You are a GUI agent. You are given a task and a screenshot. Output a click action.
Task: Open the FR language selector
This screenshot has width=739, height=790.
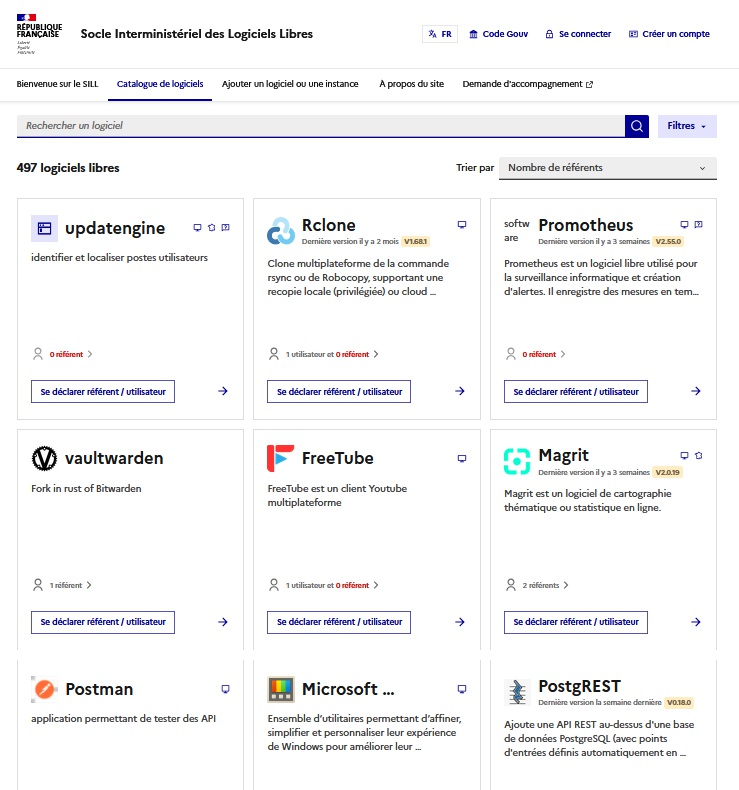[440, 34]
